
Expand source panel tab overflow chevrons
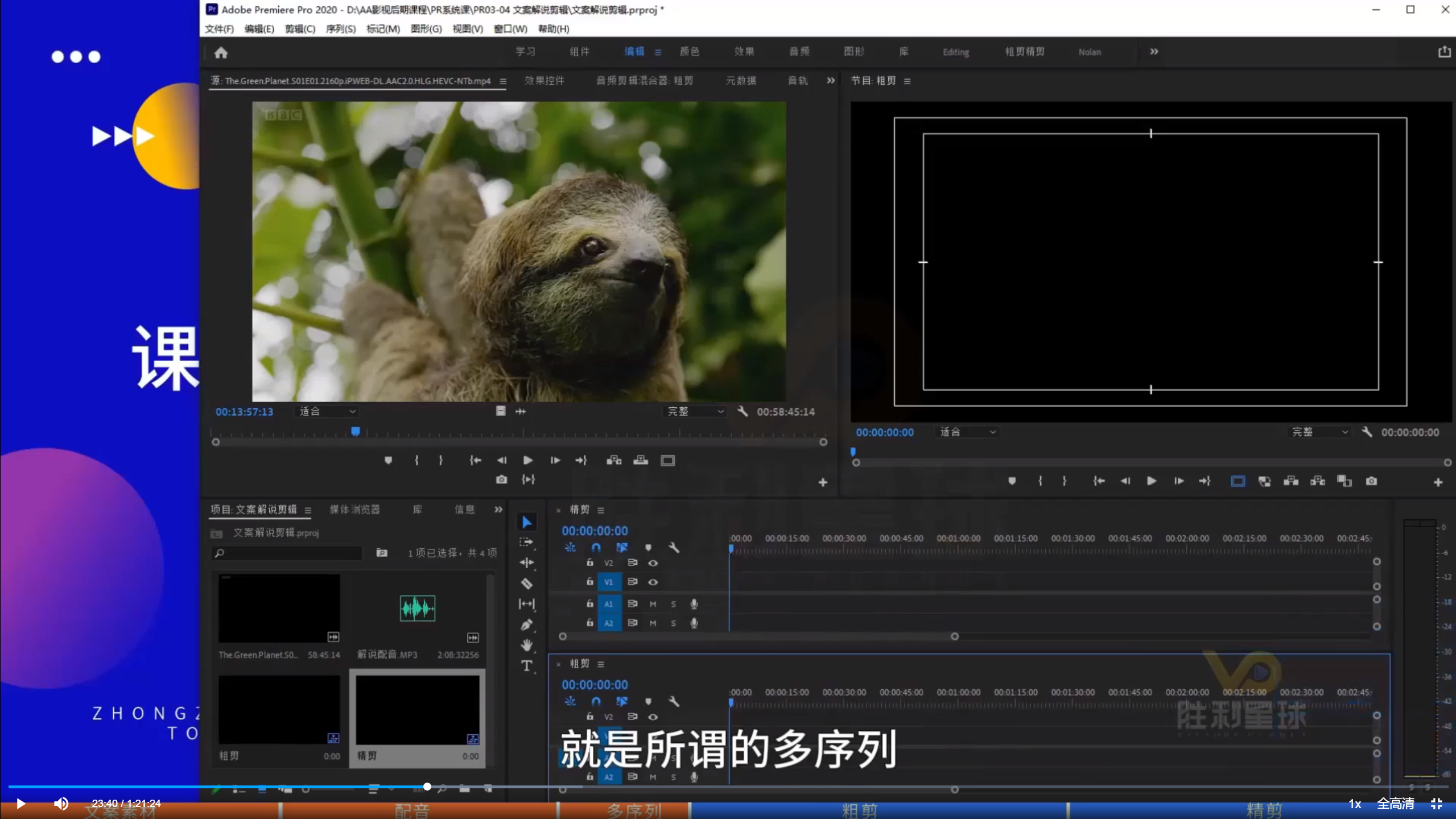[x=831, y=81]
